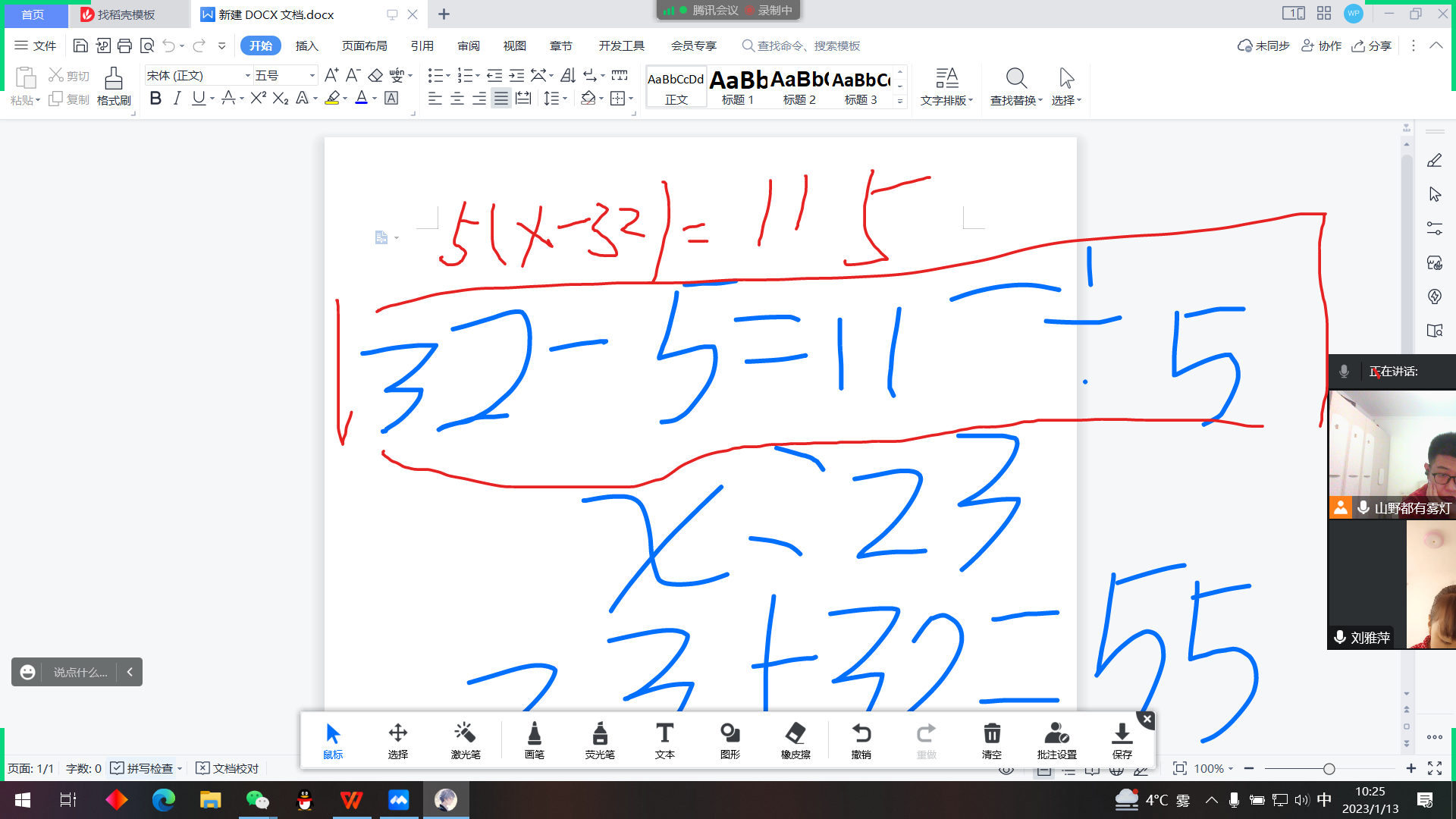
Task: Click the 说点什么 chat input
Action: tap(80, 672)
